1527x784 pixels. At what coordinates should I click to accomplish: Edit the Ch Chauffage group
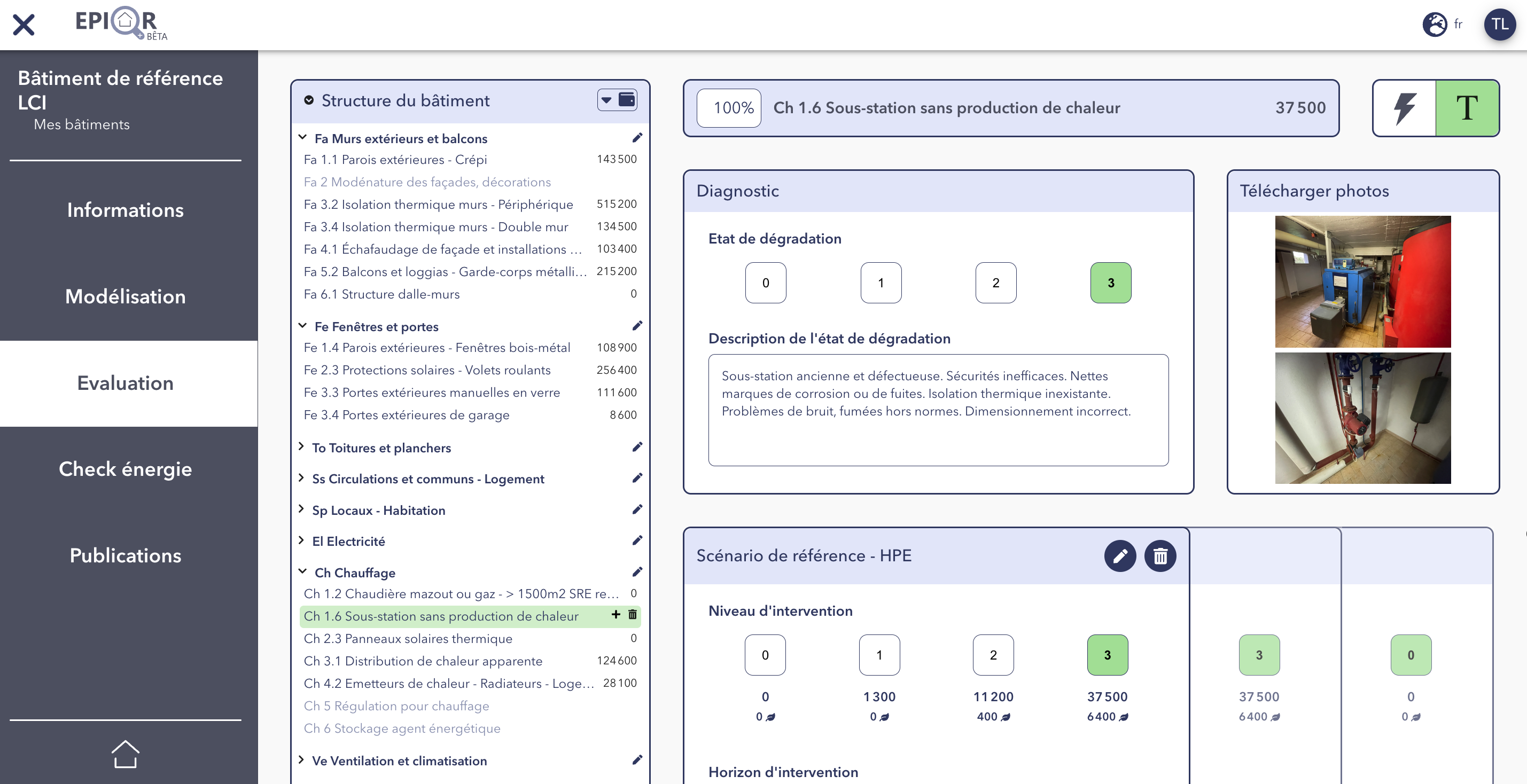point(637,571)
